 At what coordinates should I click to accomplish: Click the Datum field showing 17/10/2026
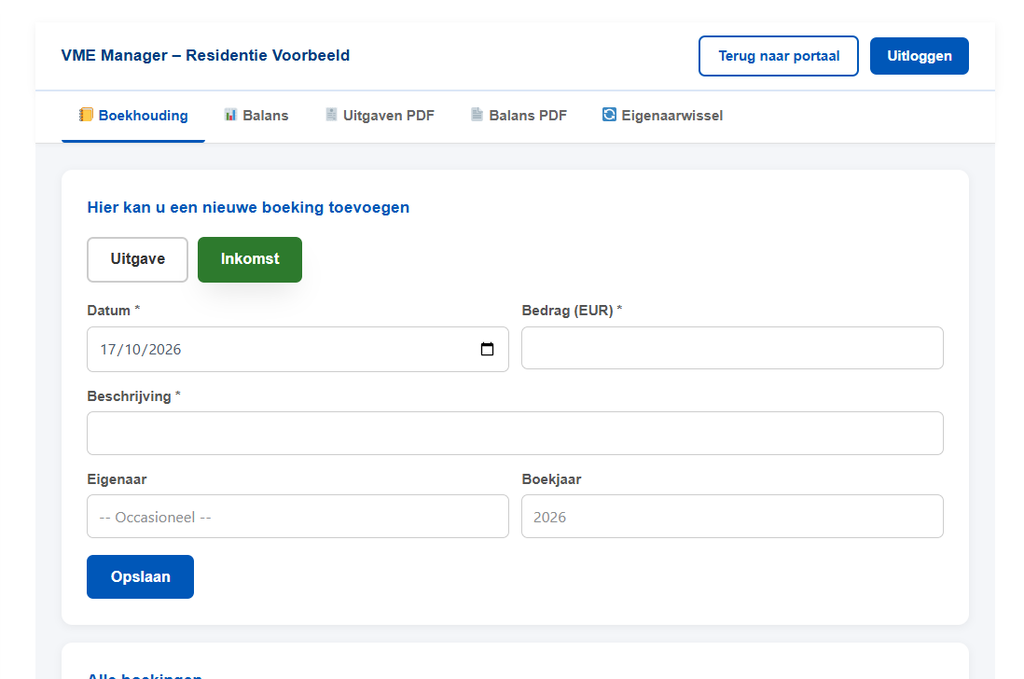point(298,349)
